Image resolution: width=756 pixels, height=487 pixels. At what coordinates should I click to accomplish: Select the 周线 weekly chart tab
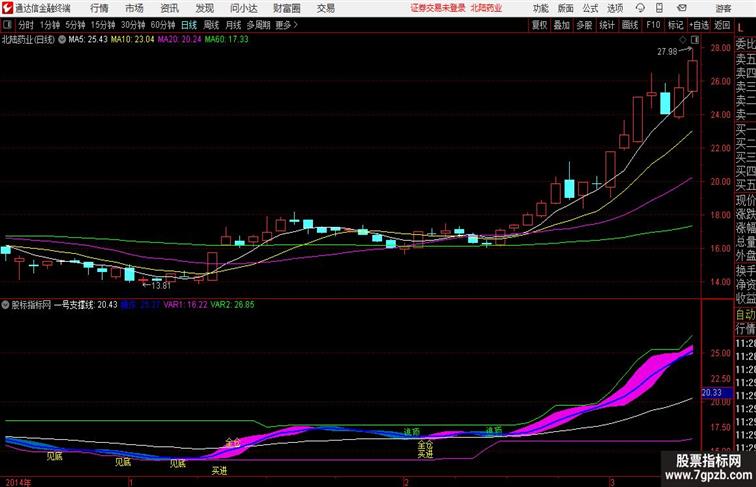211,25
